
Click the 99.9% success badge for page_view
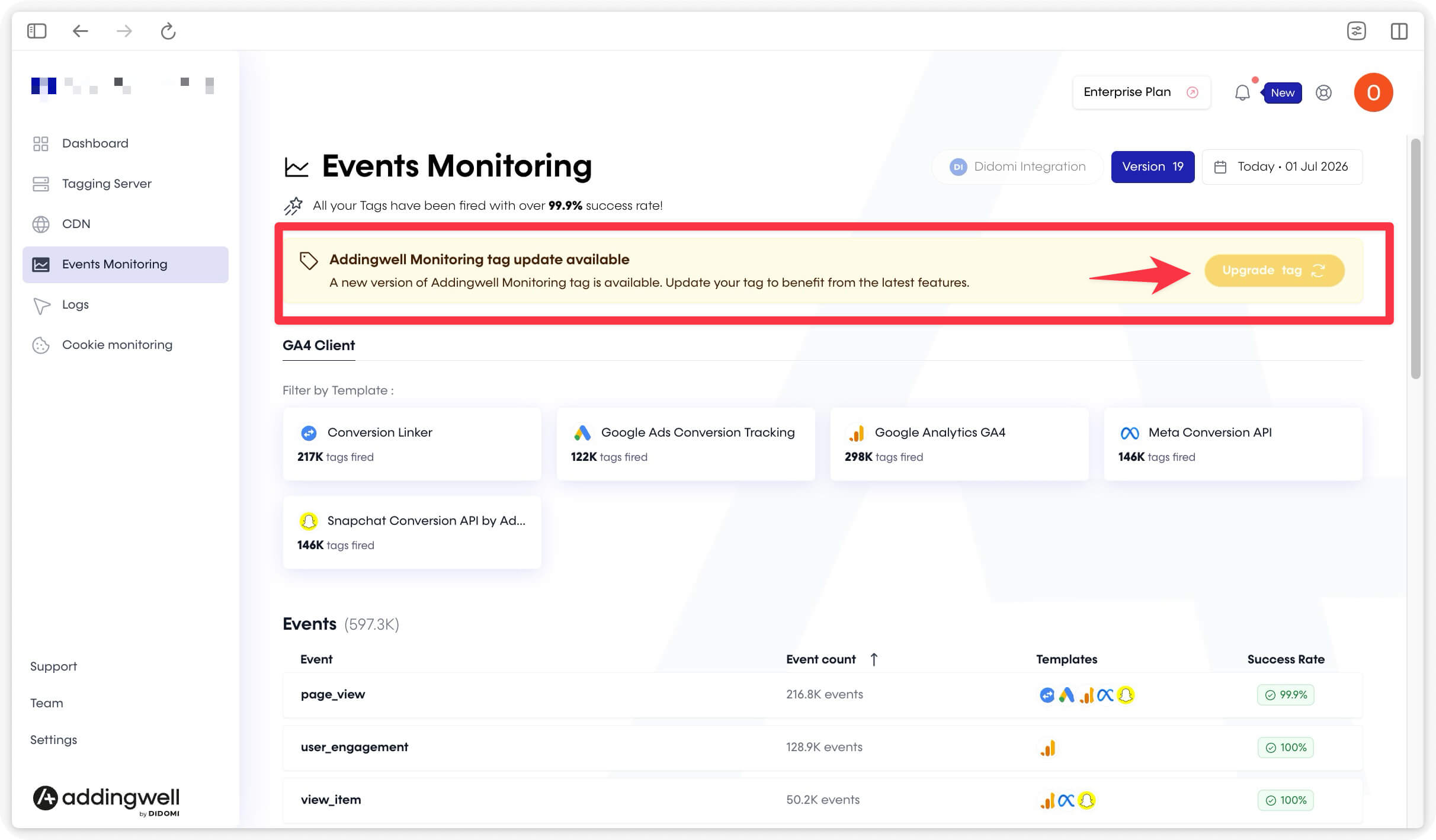1286,695
